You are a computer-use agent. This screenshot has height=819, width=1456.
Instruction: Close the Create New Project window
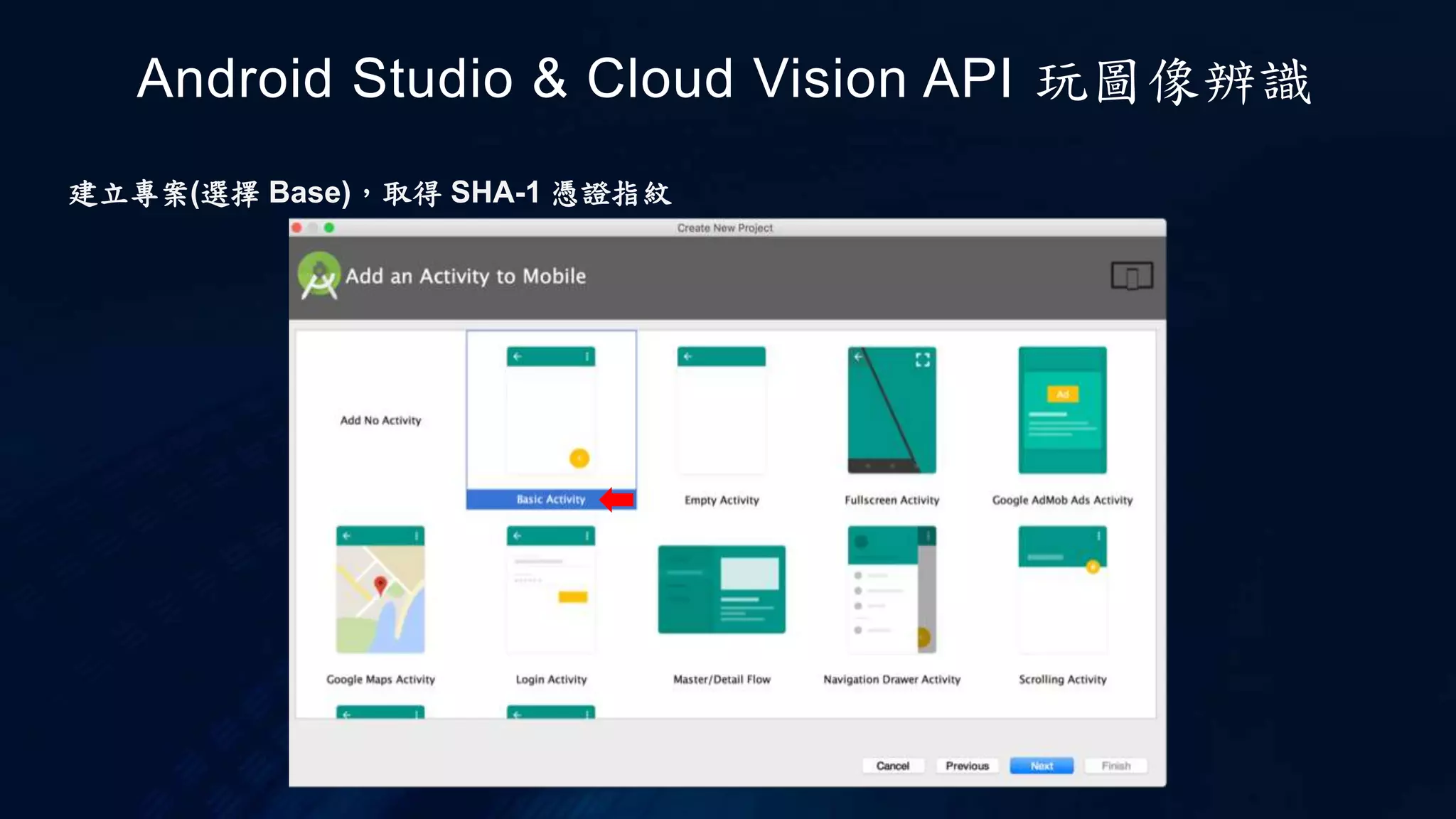[297, 227]
